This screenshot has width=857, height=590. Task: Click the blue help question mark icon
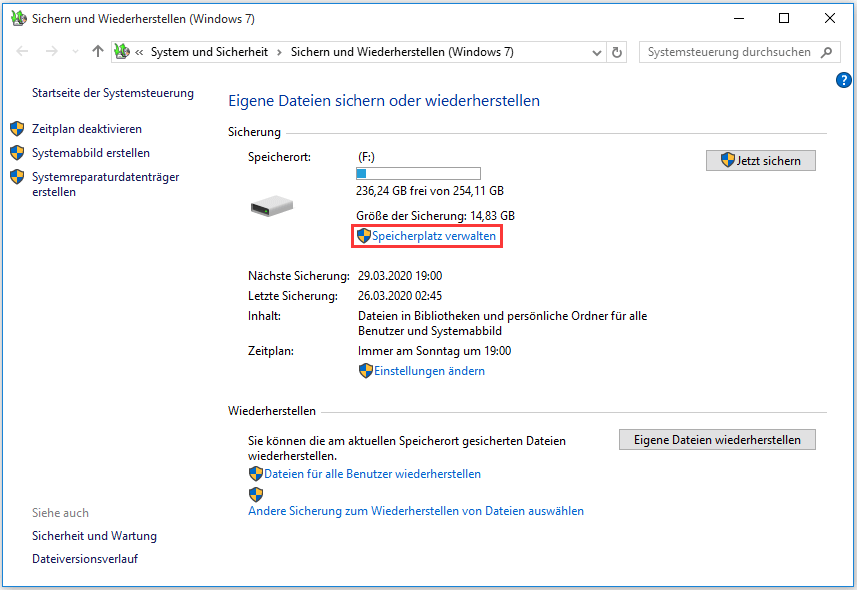[843, 80]
